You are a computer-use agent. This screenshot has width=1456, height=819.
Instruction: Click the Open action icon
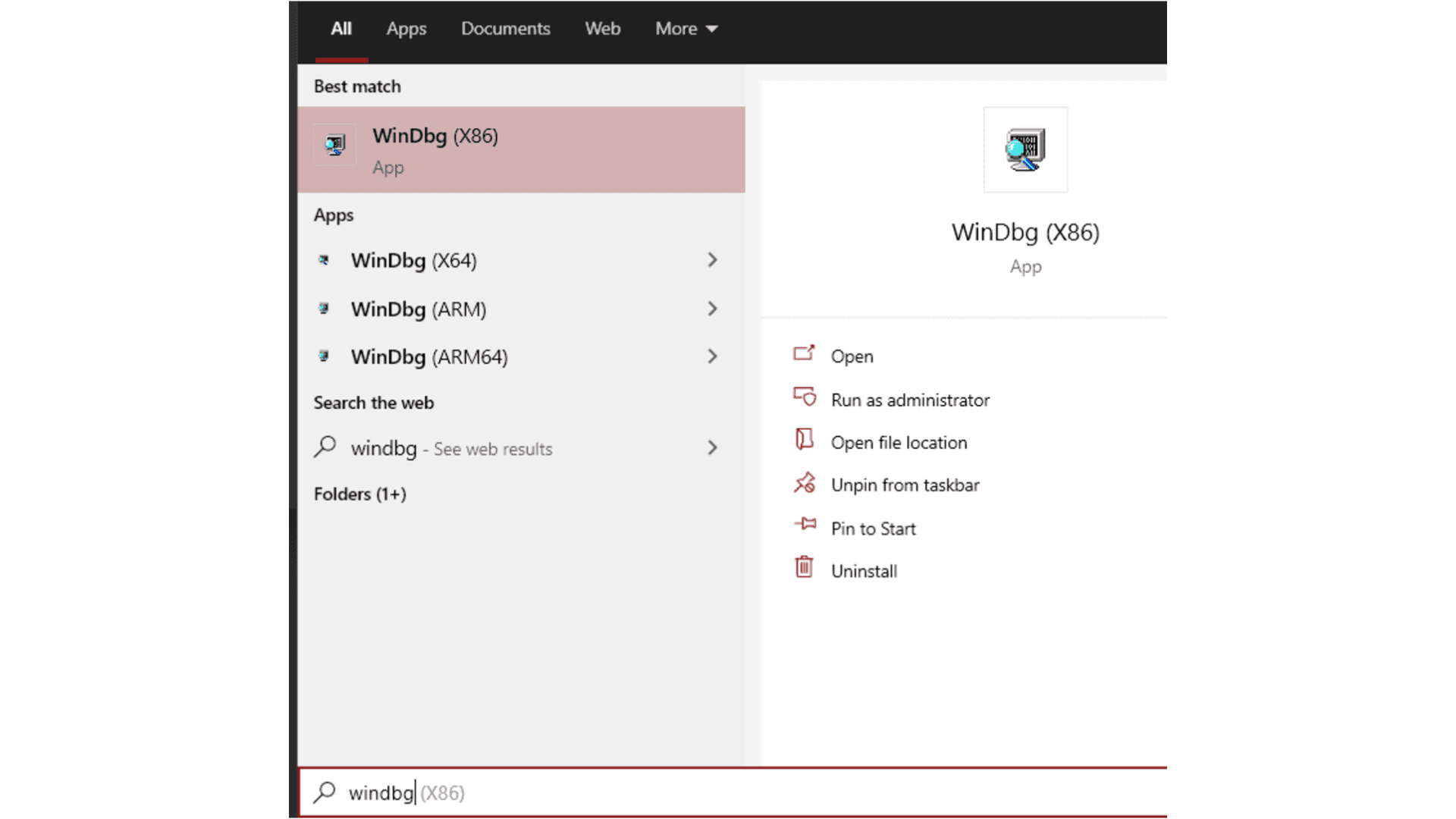804,353
